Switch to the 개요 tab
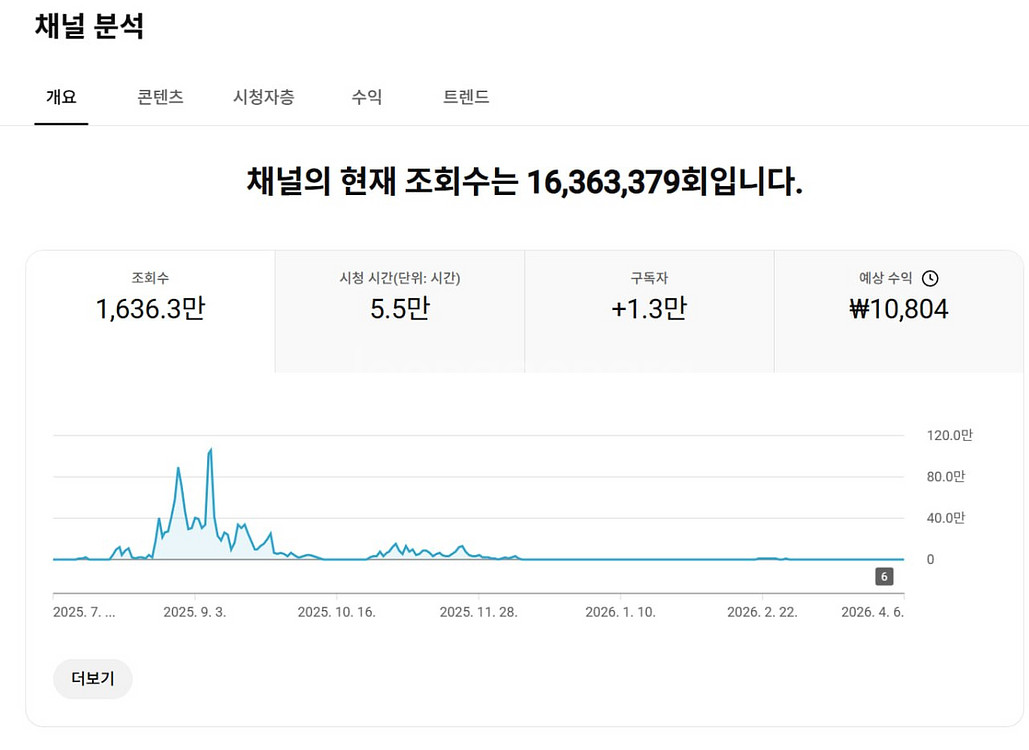This screenshot has height=750, width=1029. [x=61, y=97]
